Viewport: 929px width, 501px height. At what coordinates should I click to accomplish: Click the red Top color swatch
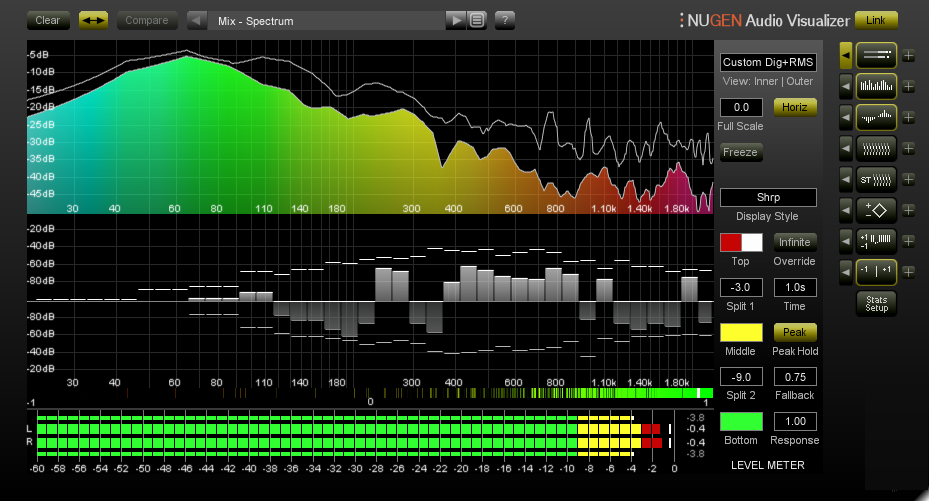tap(731, 242)
